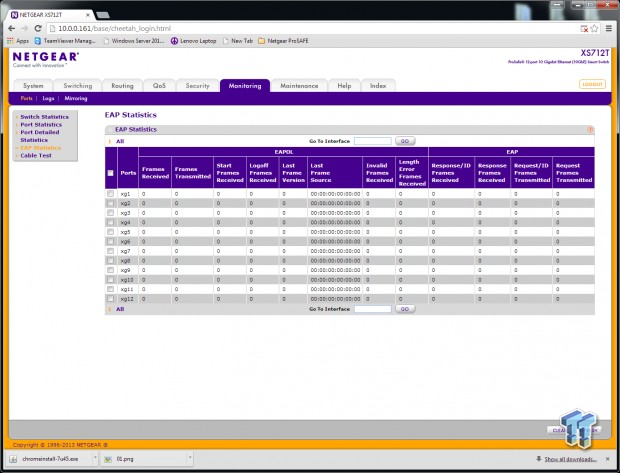Check the box for port xg2
Image resolution: width=620 pixels, height=473 pixels.
(x=110, y=203)
